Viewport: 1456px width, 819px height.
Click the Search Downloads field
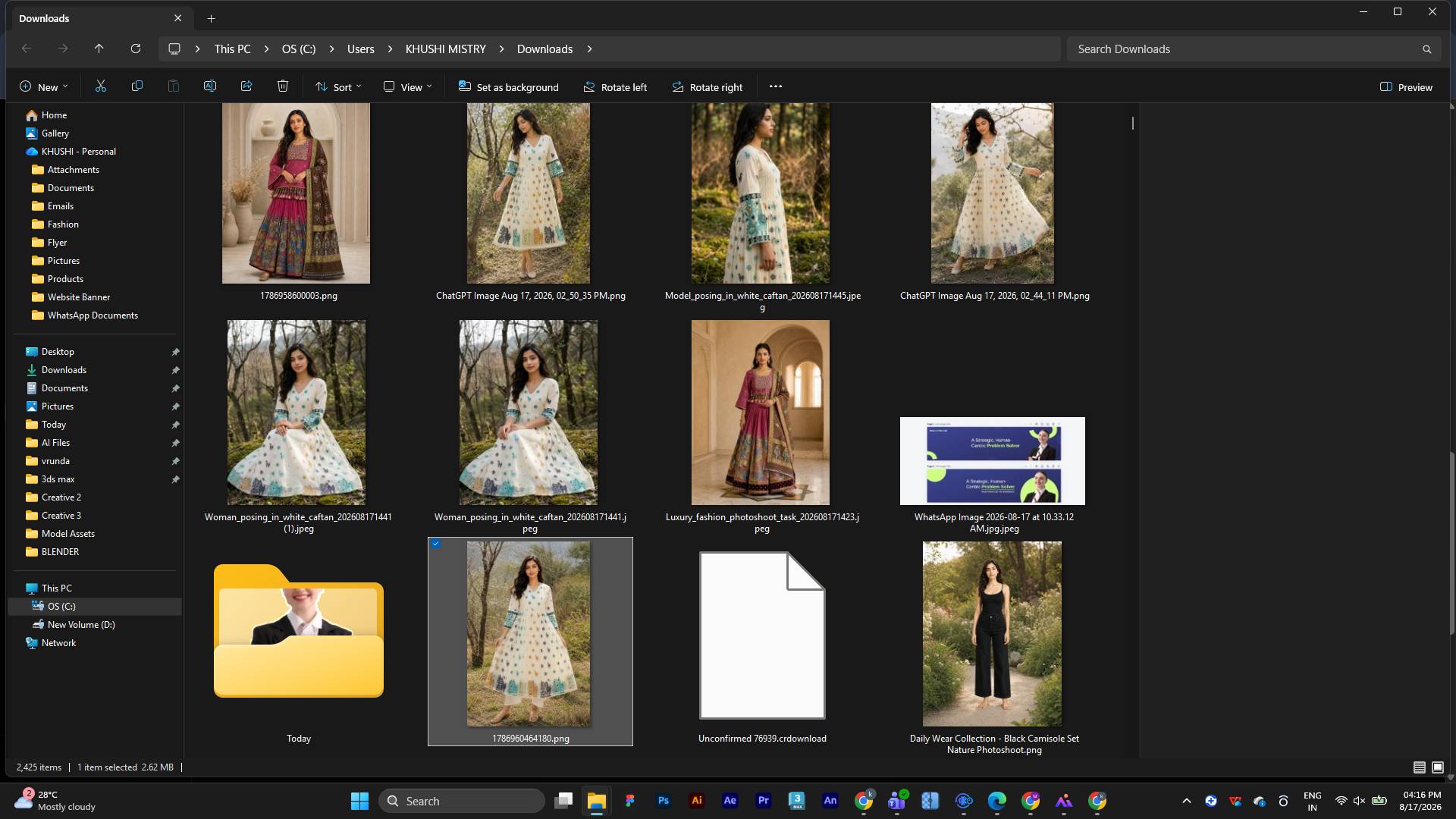(x=1254, y=49)
